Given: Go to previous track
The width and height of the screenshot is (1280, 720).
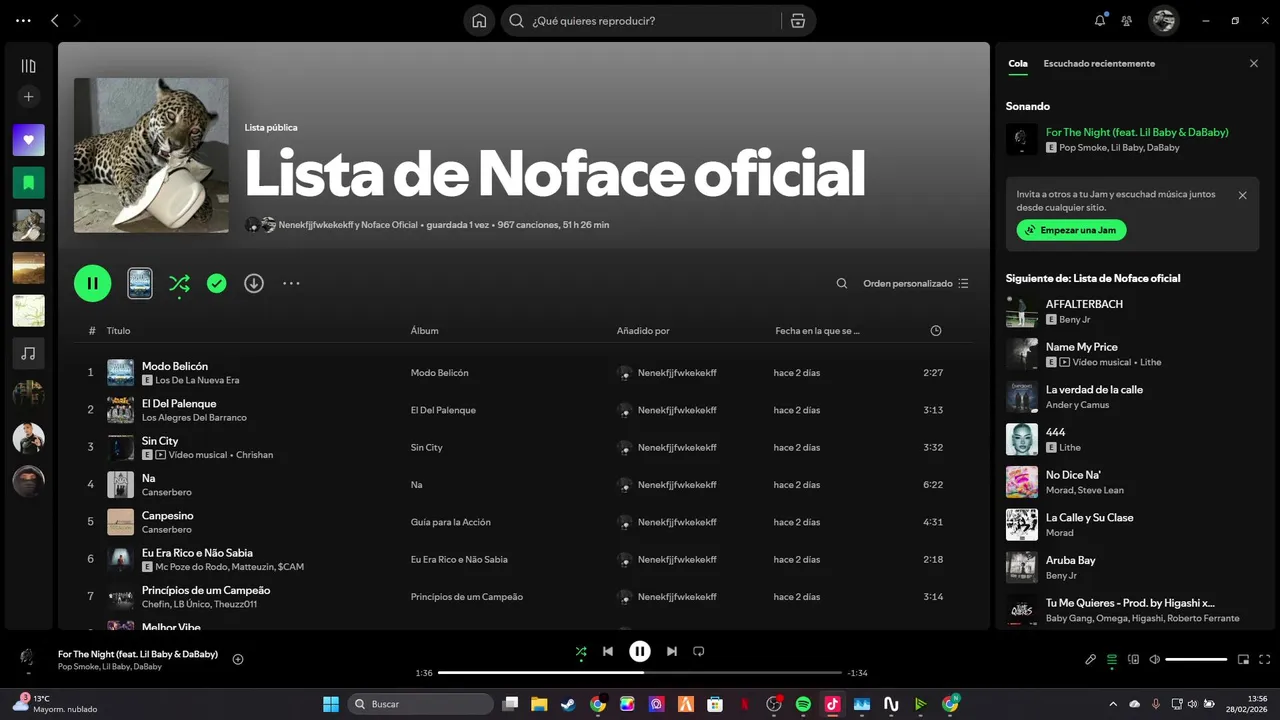Looking at the screenshot, I should click(x=608, y=651).
